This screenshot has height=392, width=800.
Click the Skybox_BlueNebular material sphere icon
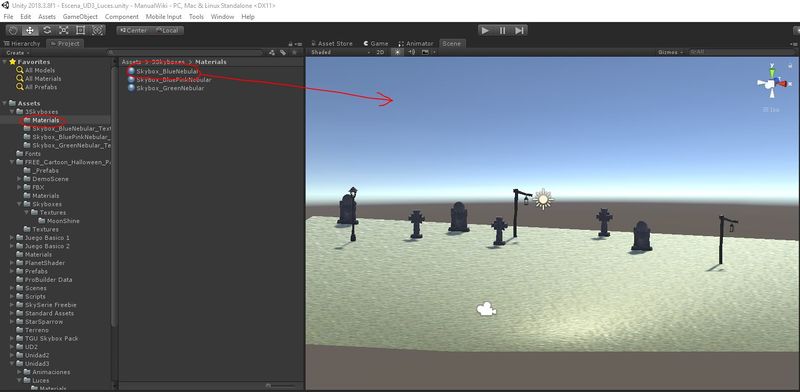coord(132,71)
